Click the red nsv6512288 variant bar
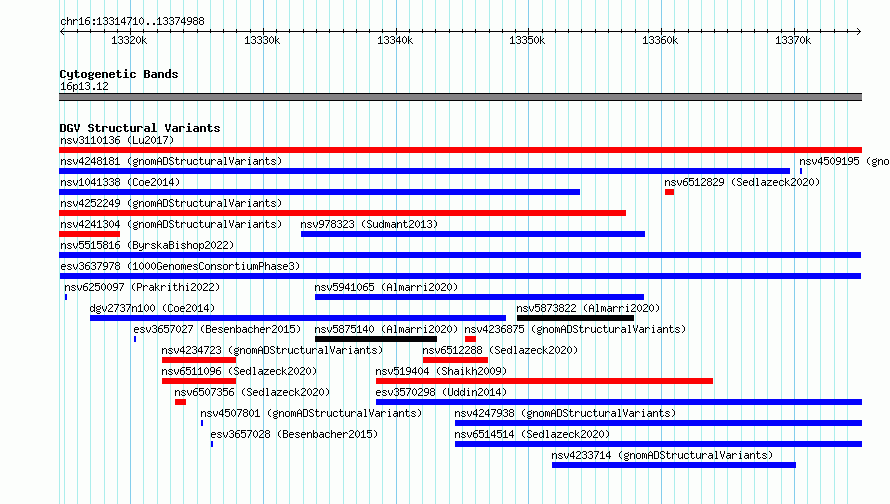890x504 pixels. click(x=455, y=360)
